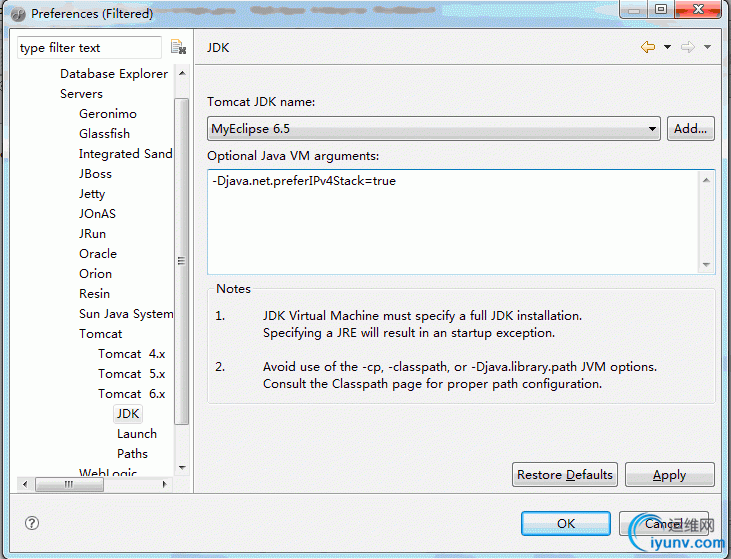Select the JDK tree item
Viewport: 731px width, 559px height.
click(128, 414)
